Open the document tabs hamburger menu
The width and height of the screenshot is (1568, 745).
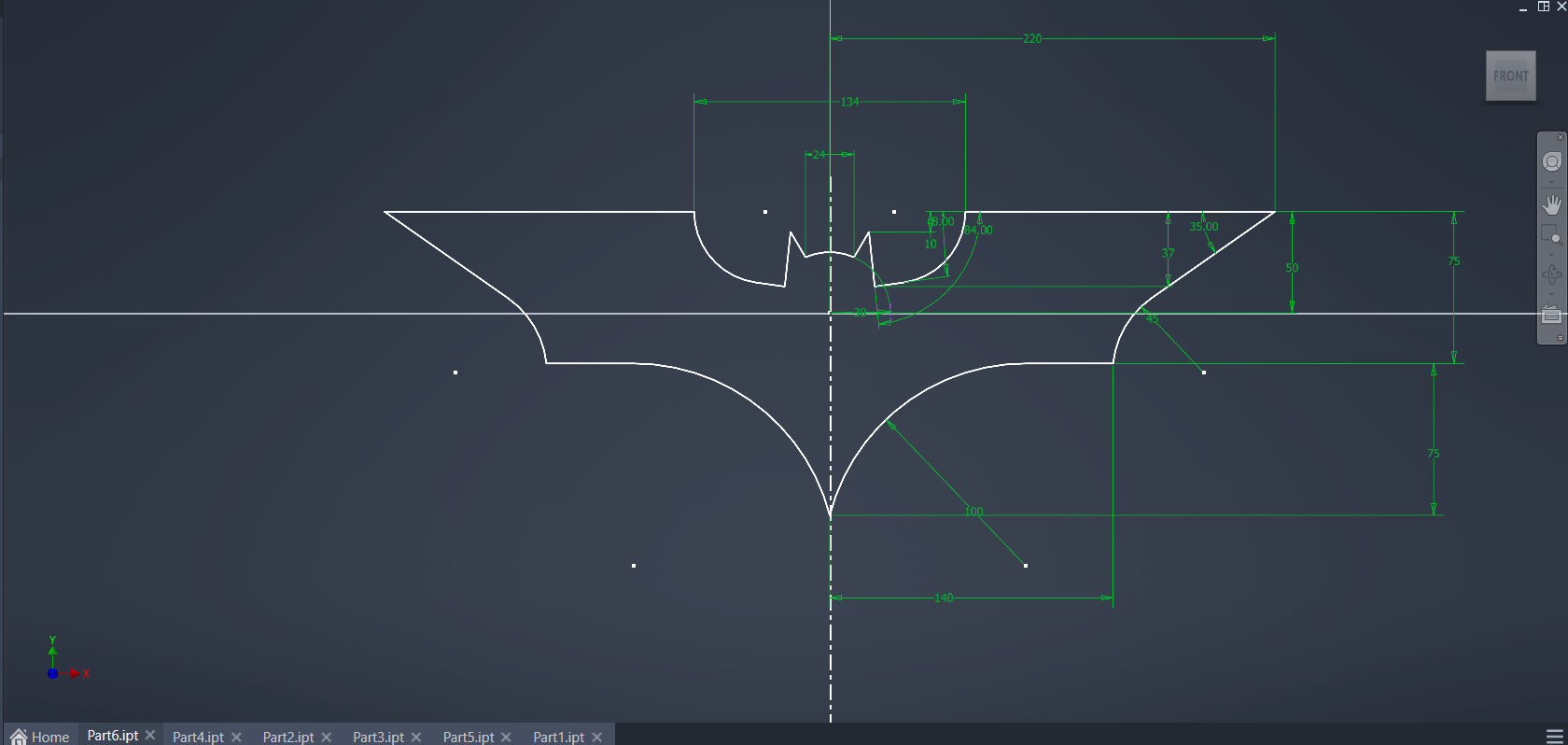(1554, 736)
